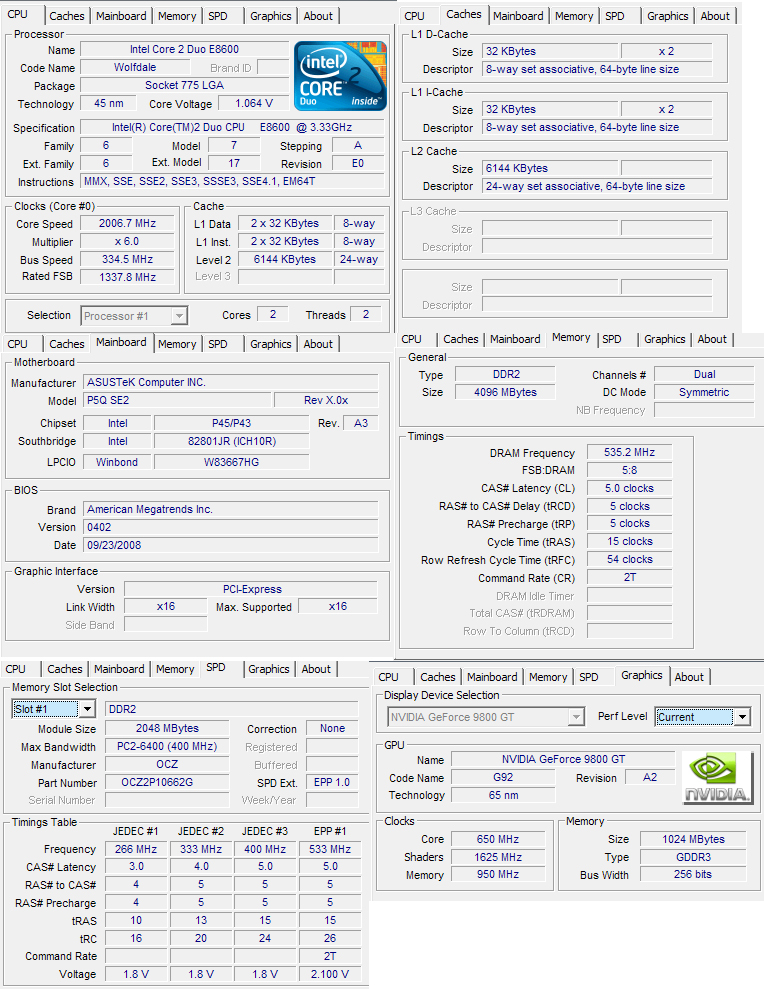Open CPU tab in the GPU Clocks window

click(x=389, y=677)
